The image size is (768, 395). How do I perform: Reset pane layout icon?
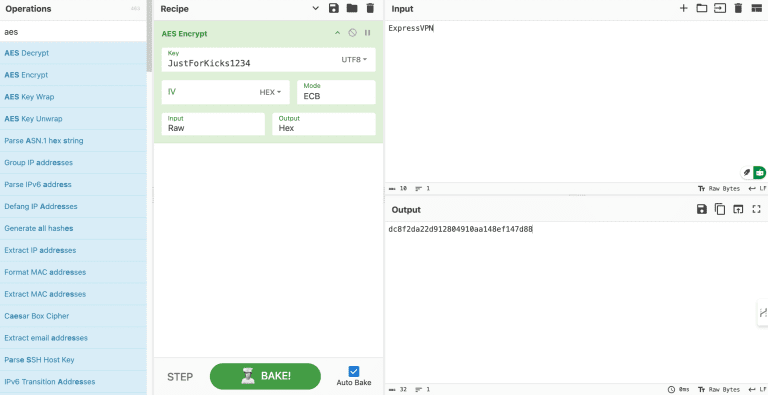click(757, 8)
